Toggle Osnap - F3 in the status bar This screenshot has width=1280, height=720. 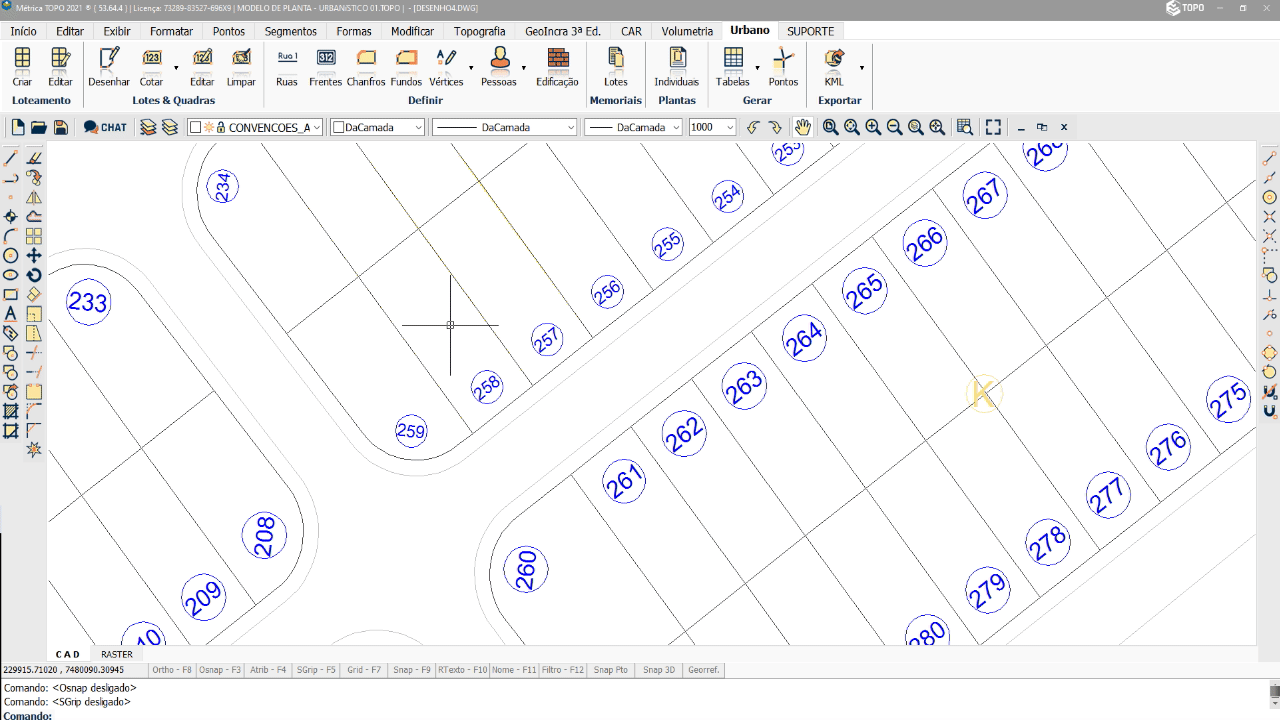(x=220, y=670)
